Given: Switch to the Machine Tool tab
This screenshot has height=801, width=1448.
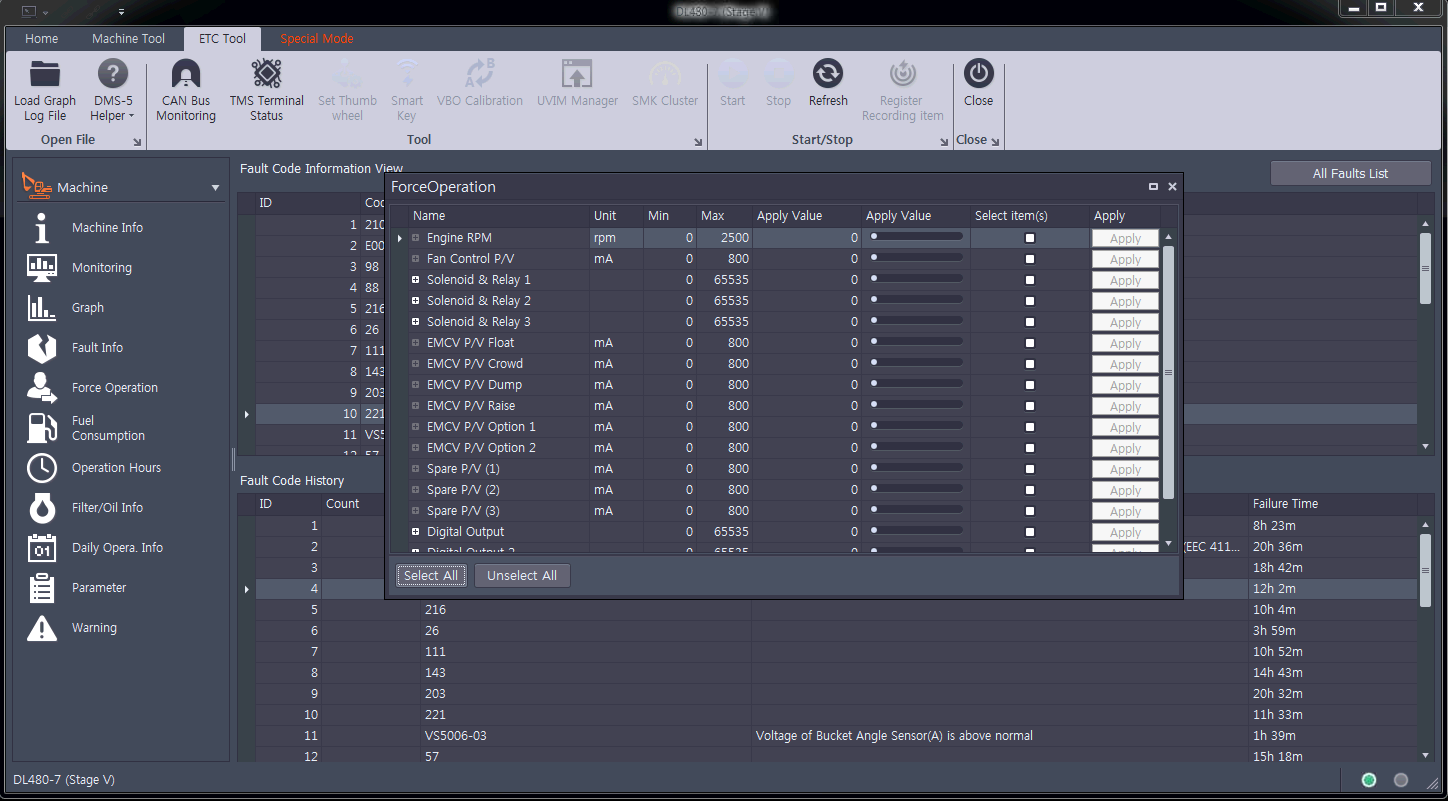Looking at the screenshot, I should [x=128, y=38].
